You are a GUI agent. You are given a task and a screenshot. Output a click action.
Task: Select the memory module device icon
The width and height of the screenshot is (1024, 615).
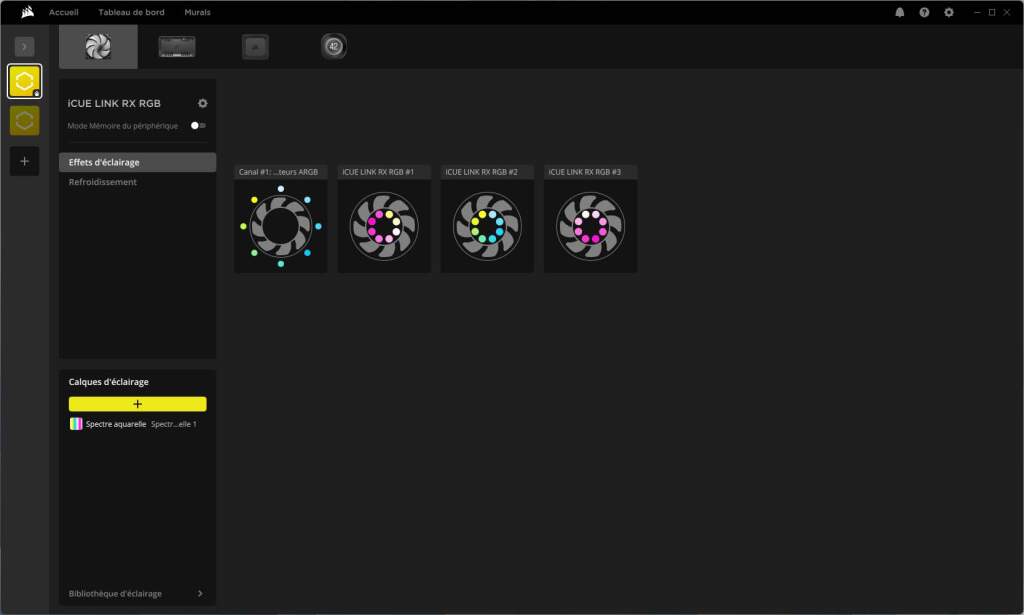tap(177, 47)
